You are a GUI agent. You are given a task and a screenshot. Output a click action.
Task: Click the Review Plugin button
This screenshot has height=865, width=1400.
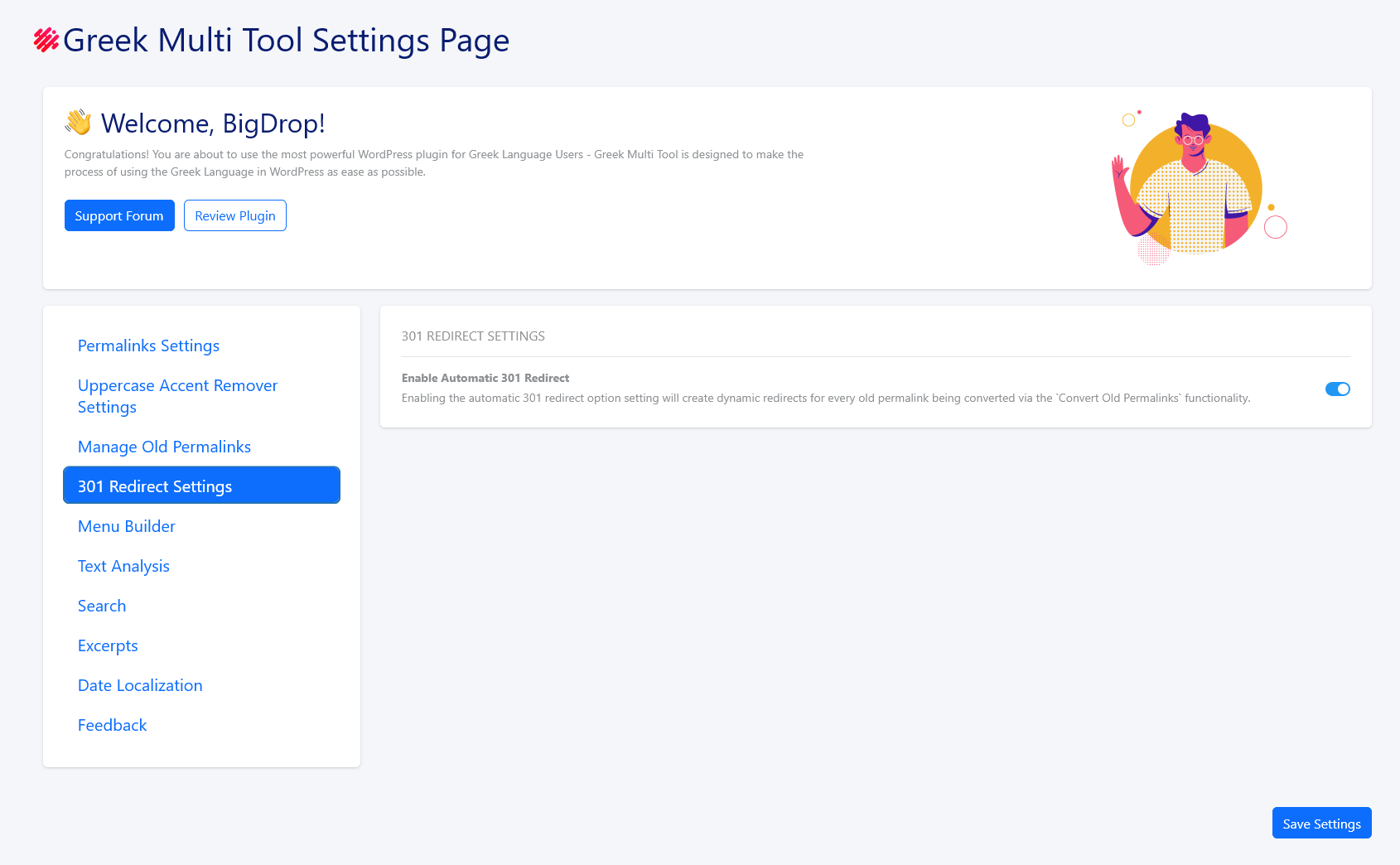(x=235, y=215)
